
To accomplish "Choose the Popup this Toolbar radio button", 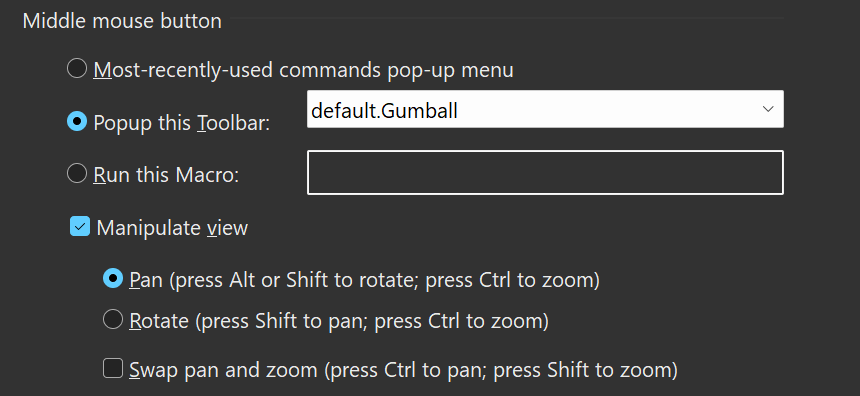I will (77, 122).
